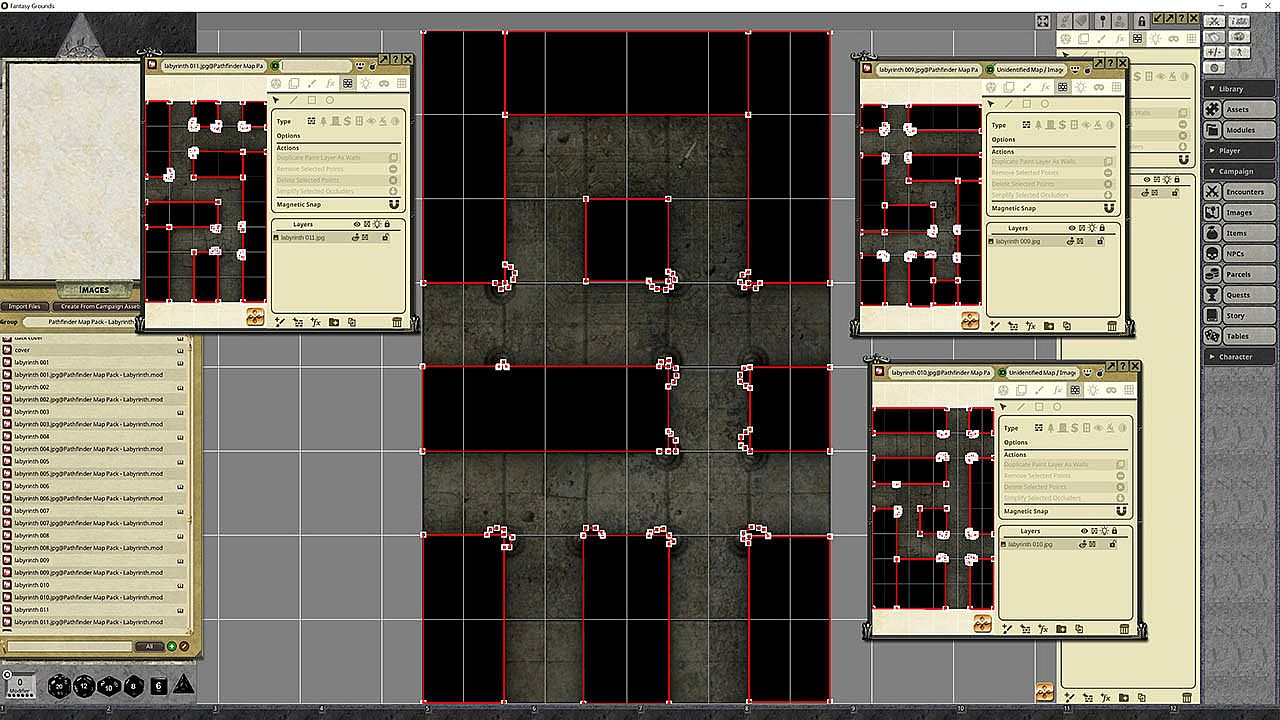Click the Tables dice icon in the sidebar
The image size is (1280, 720).
(1212, 336)
